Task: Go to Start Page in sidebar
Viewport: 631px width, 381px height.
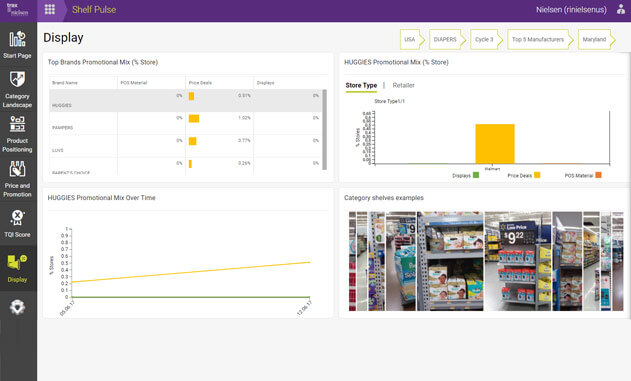Action: pyautogui.click(x=17, y=45)
